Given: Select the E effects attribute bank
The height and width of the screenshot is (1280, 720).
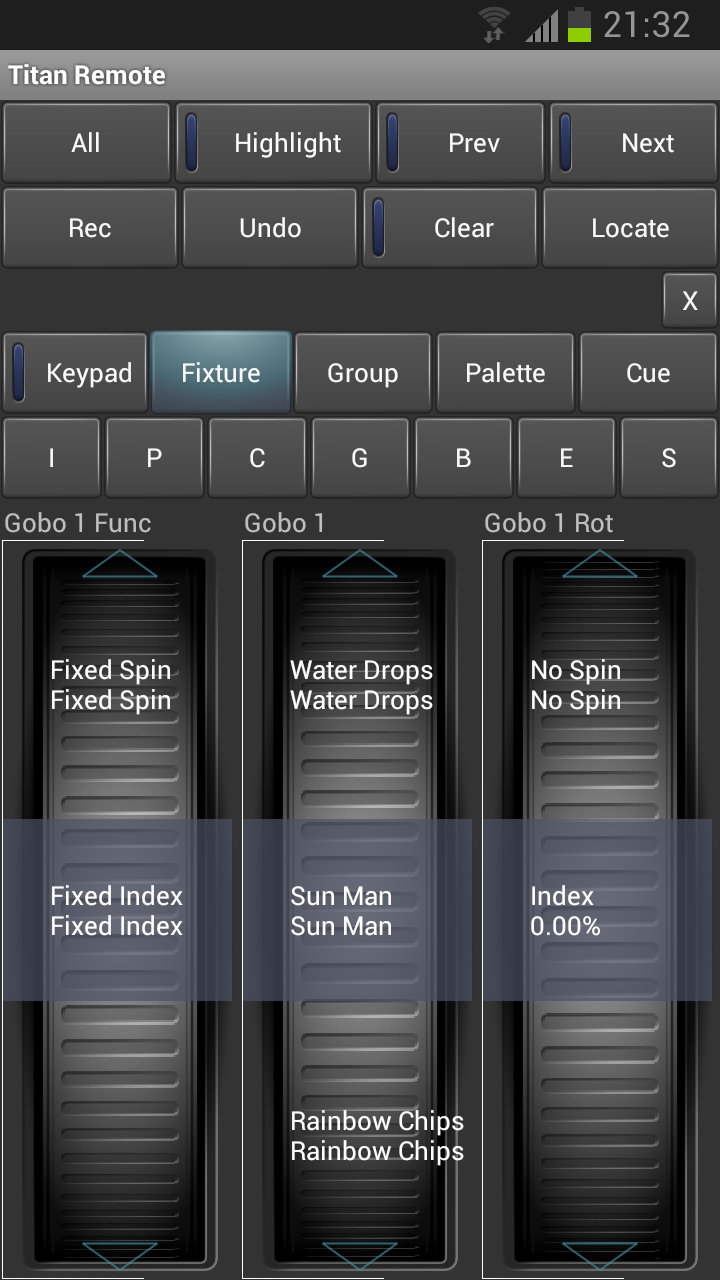Looking at the screenshot, I should tap(566, 457).
